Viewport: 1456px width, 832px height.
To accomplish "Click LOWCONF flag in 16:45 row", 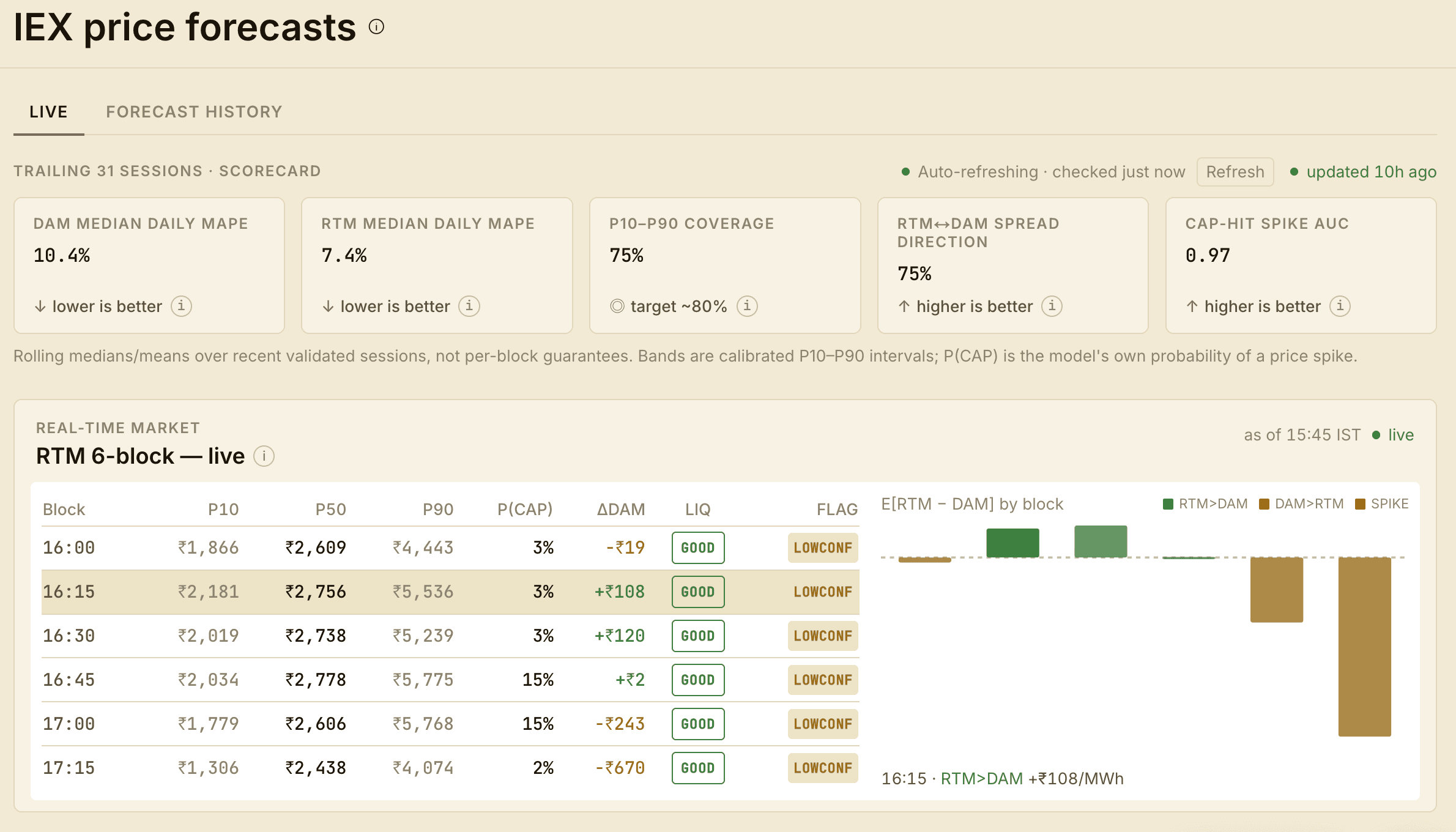I will pos(823,680).
